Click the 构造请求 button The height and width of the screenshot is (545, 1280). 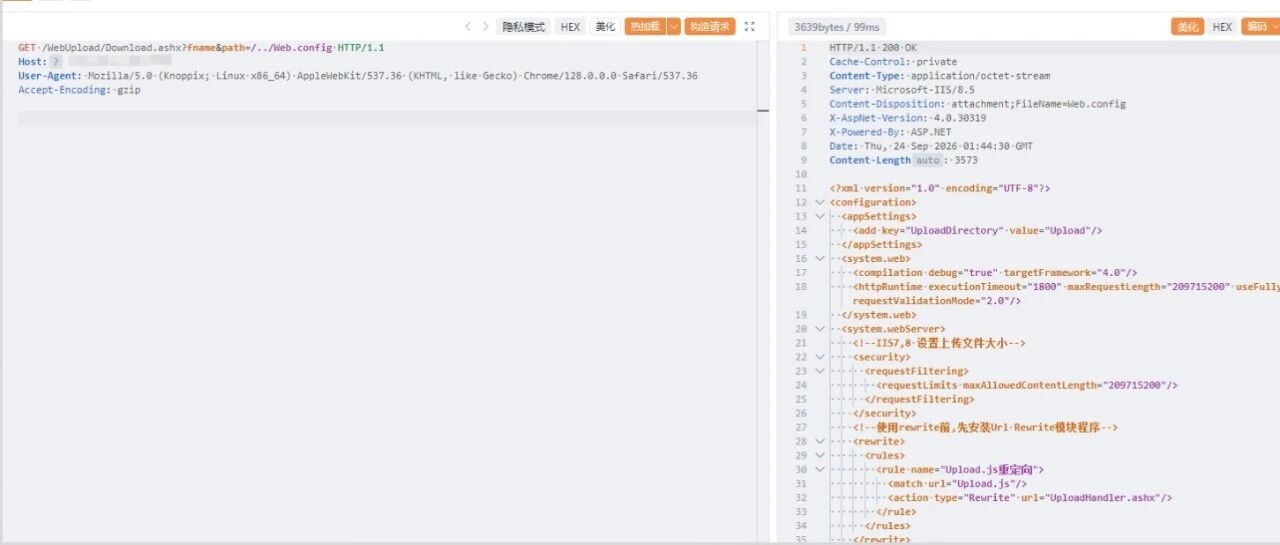pos(710,27)
